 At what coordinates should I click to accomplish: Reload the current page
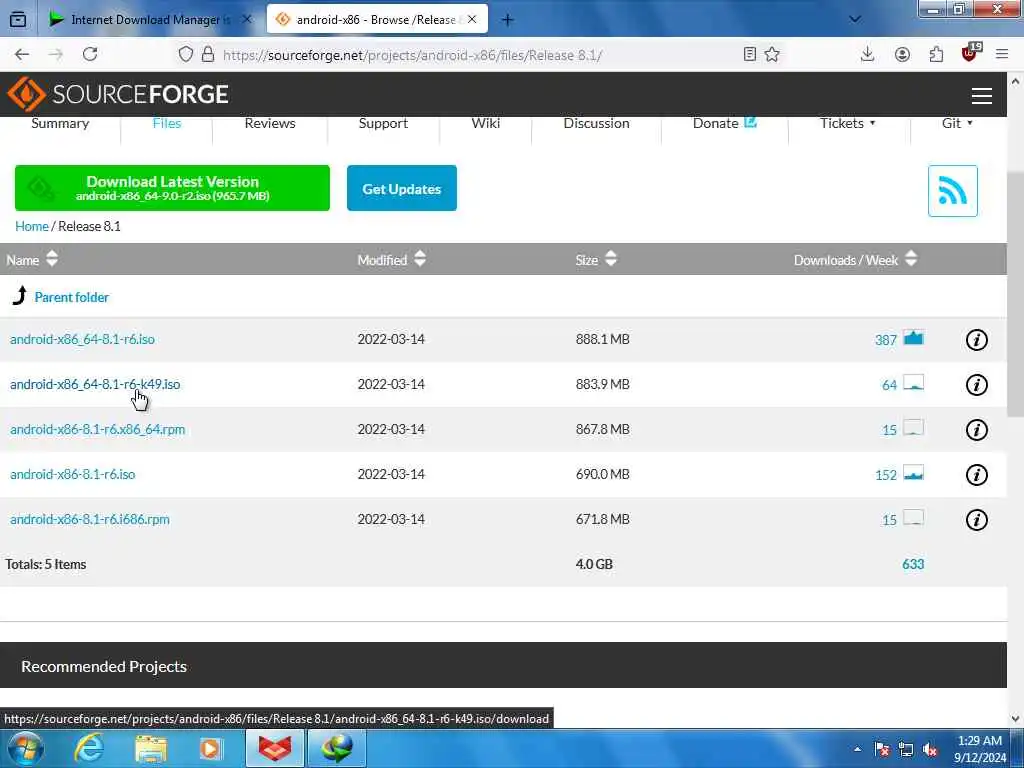tap(90, 54)
